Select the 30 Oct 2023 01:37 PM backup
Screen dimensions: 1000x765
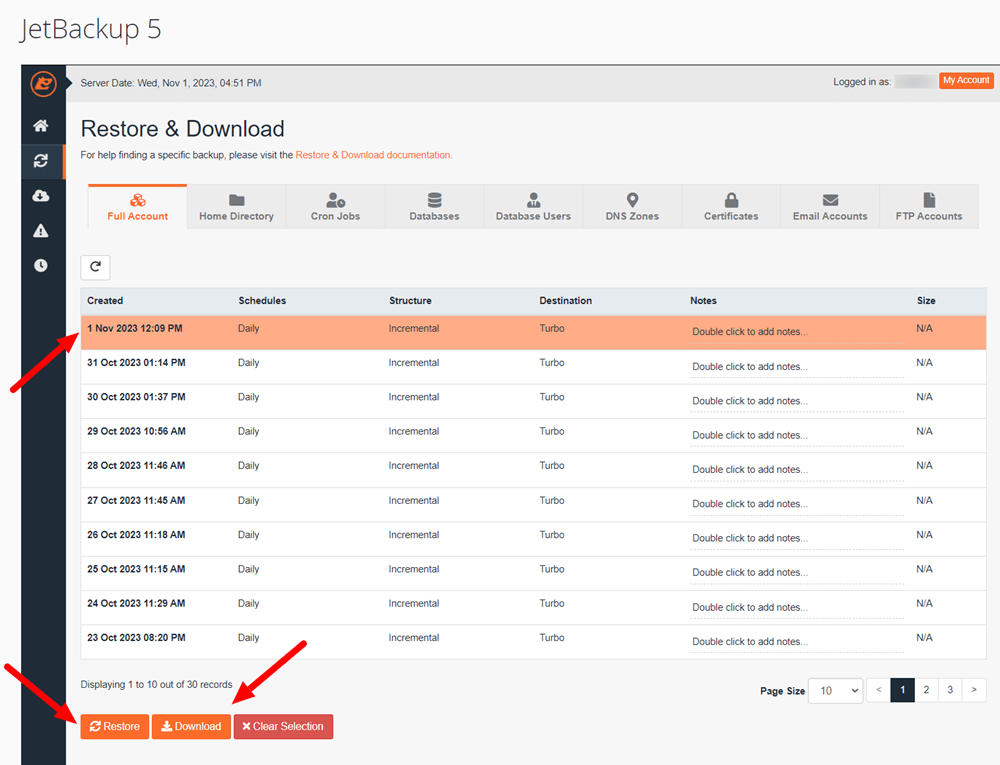533,401
